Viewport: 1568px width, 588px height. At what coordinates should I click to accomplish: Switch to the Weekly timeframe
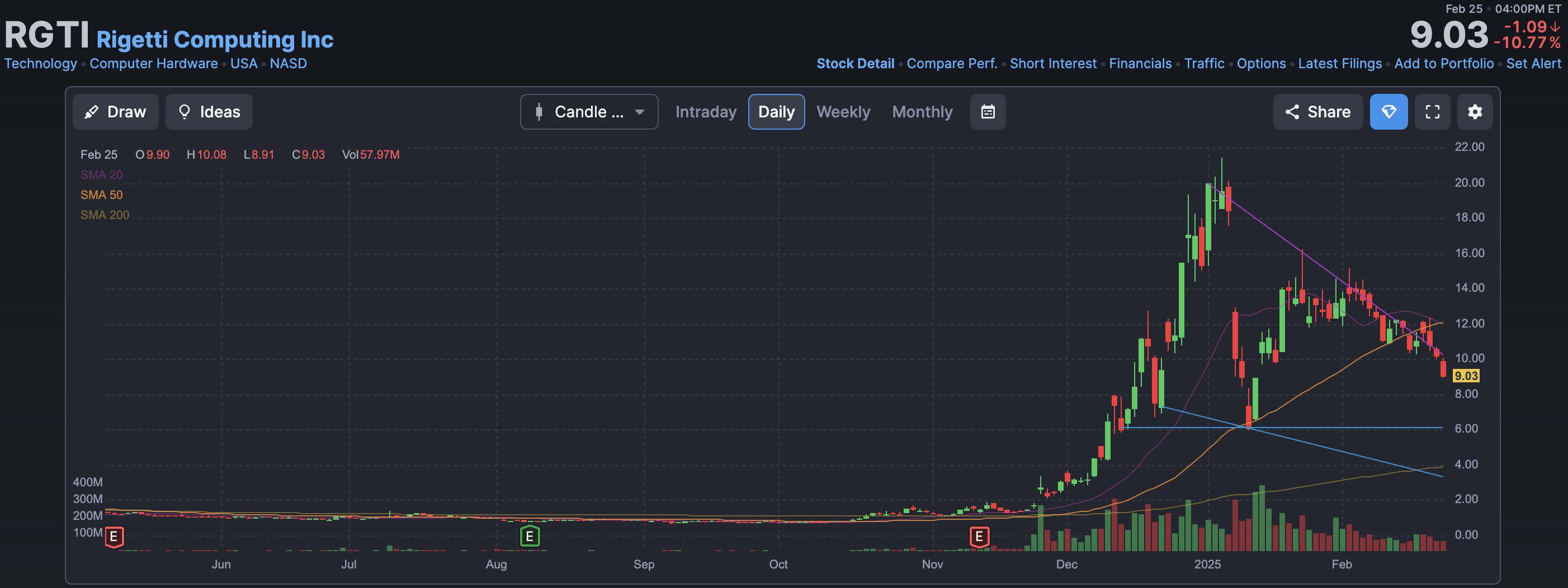843,112
